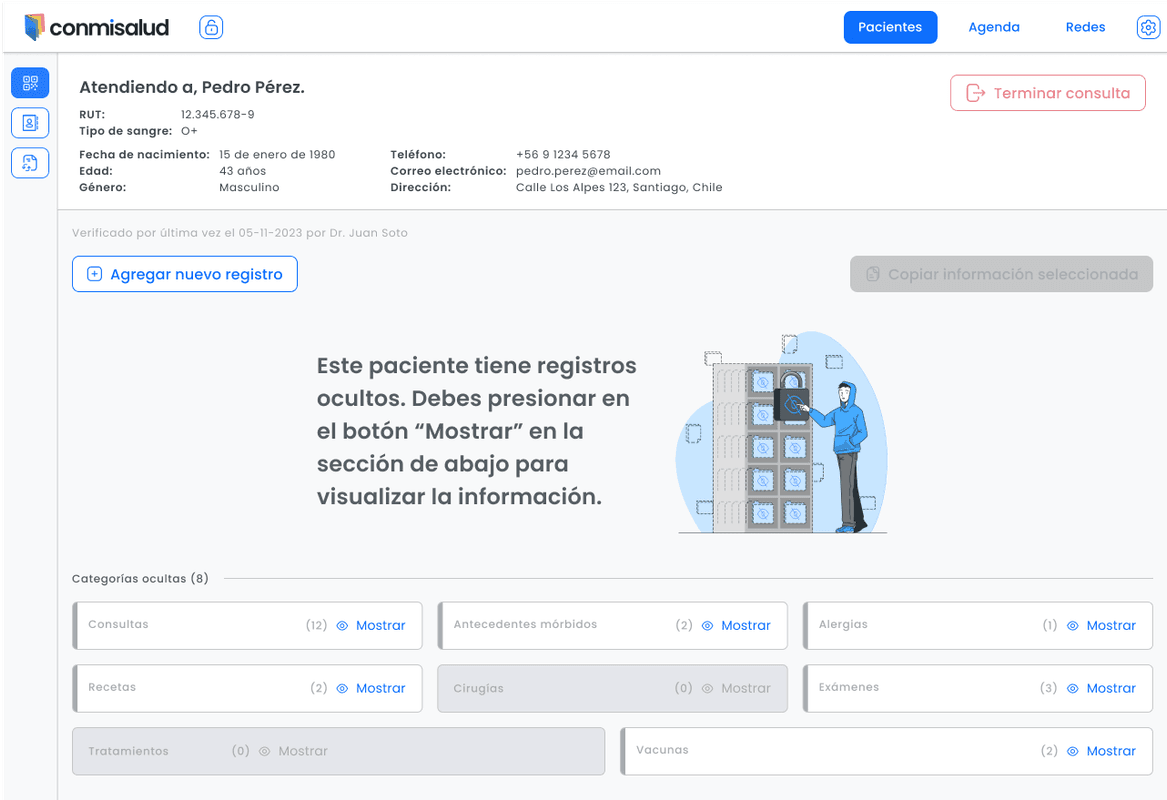Unhide the Recetas category
Image resolution: width=1167 pixels, height=800 pixels.
click(x=371, y=688)
